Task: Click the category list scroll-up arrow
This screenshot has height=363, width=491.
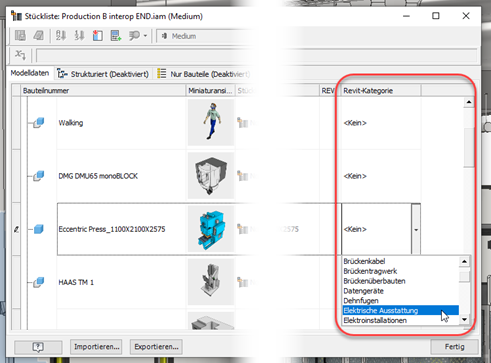Action: pos(464,261)
